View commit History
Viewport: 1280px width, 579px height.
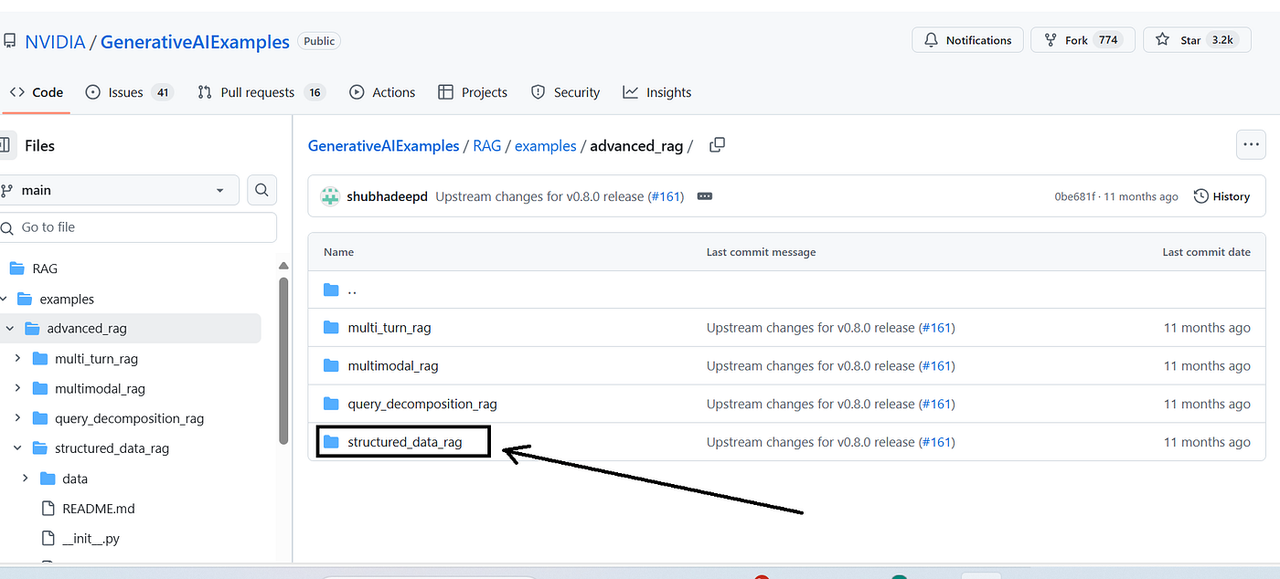1222,196
